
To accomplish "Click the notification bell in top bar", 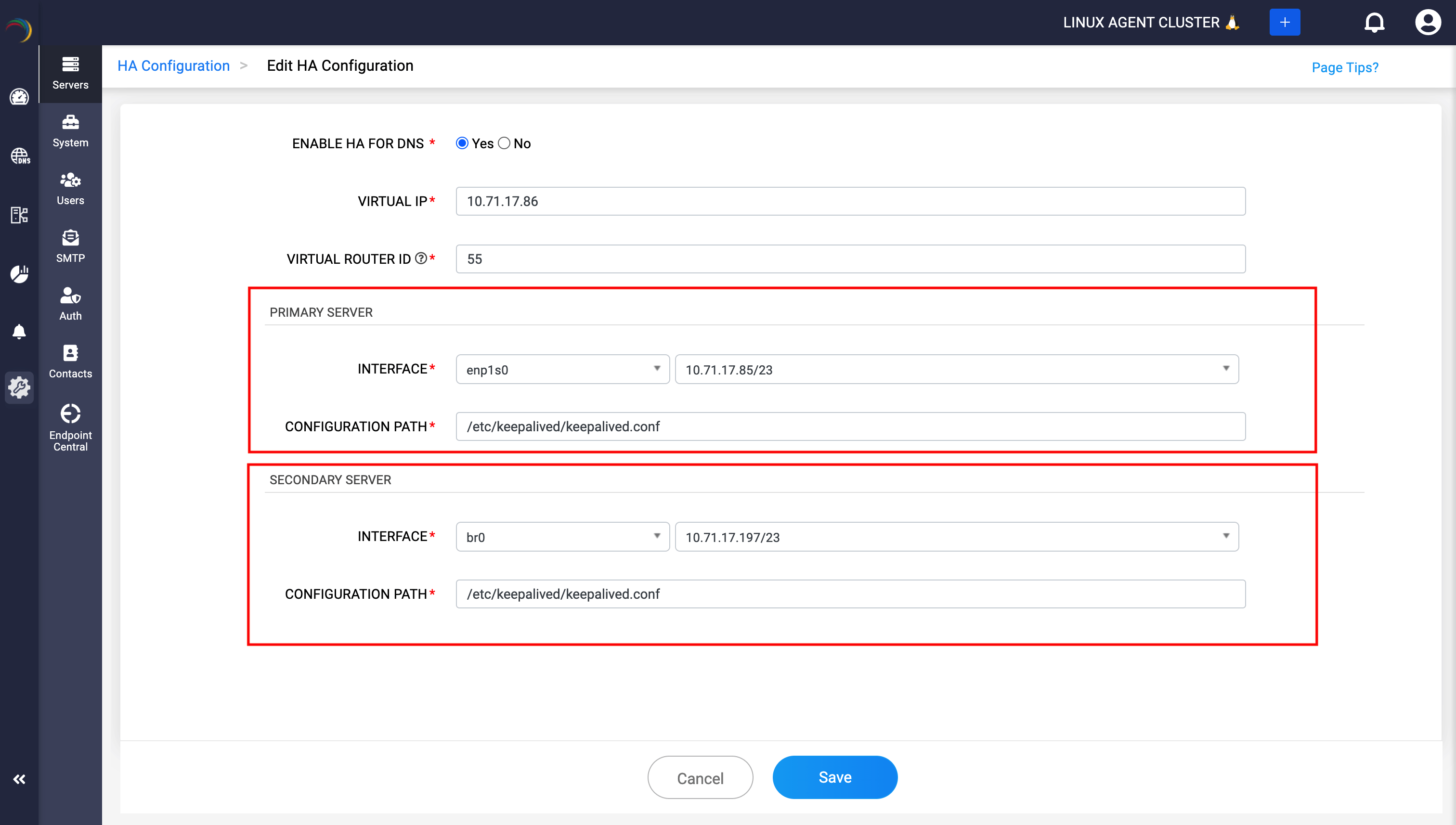I will 1374,23.
